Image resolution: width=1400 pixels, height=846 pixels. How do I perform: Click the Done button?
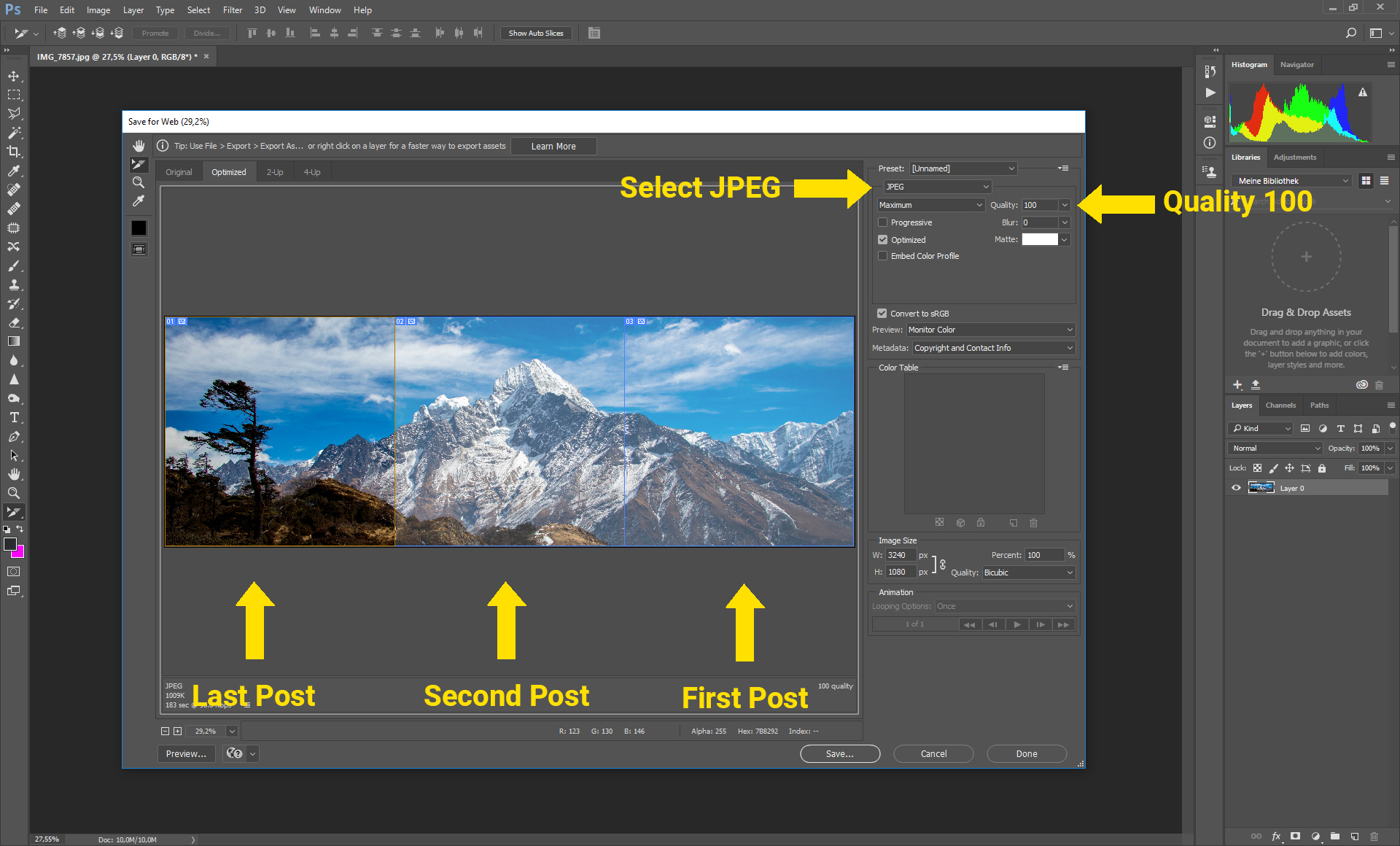click(1027, 754)
